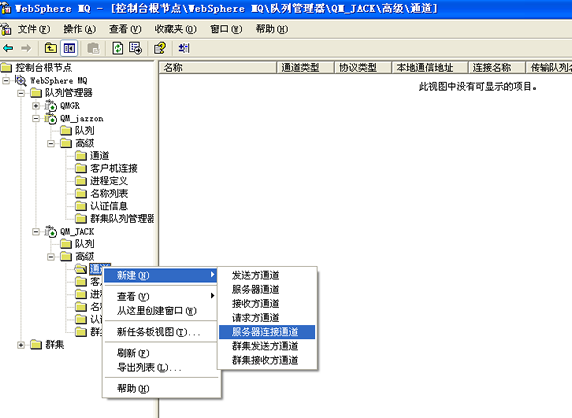
Task: Select 新任务板视图(T)... in context menu
Action: pyautogui.click(x=161, y=332)
